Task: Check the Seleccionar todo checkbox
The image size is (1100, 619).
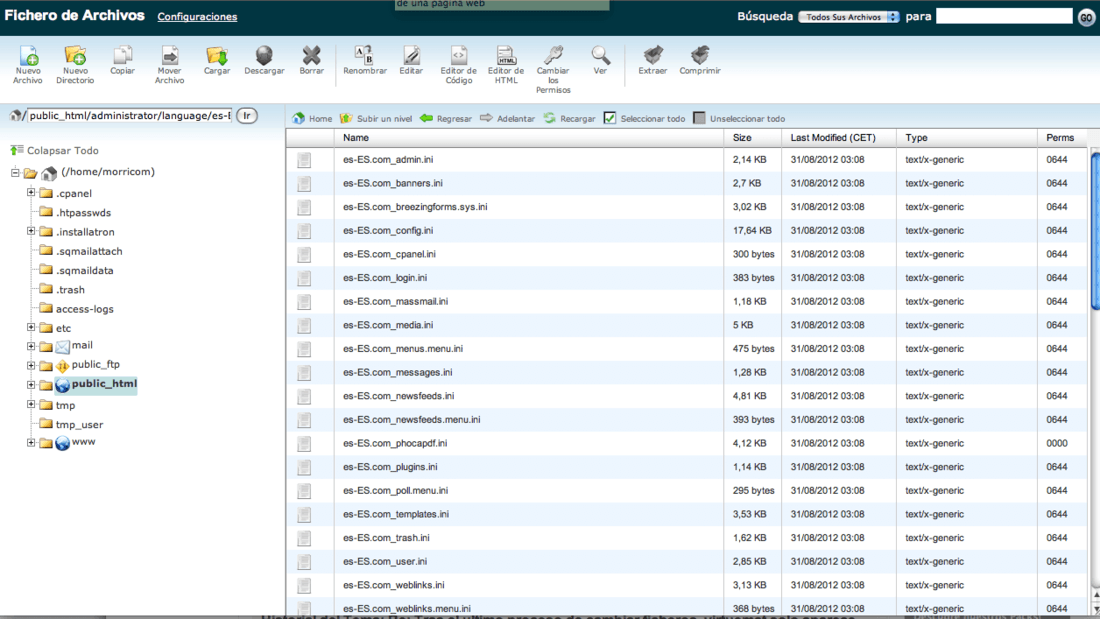Action: [610, 118]
